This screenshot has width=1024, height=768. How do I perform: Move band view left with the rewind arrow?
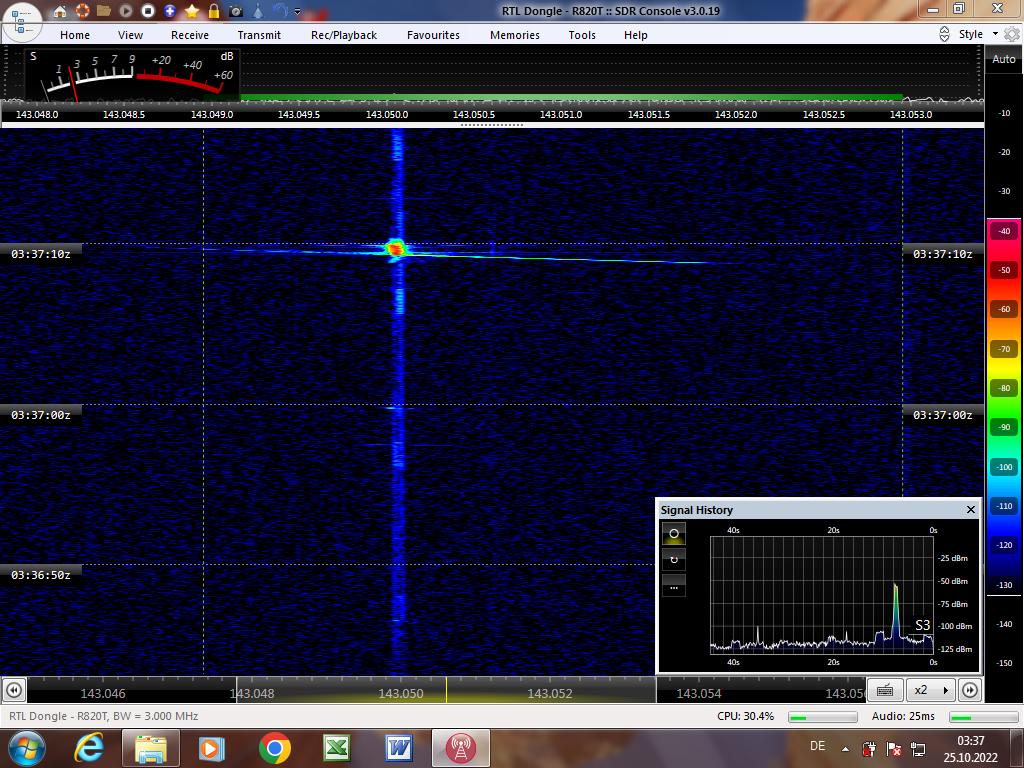[x=14, y=690]
